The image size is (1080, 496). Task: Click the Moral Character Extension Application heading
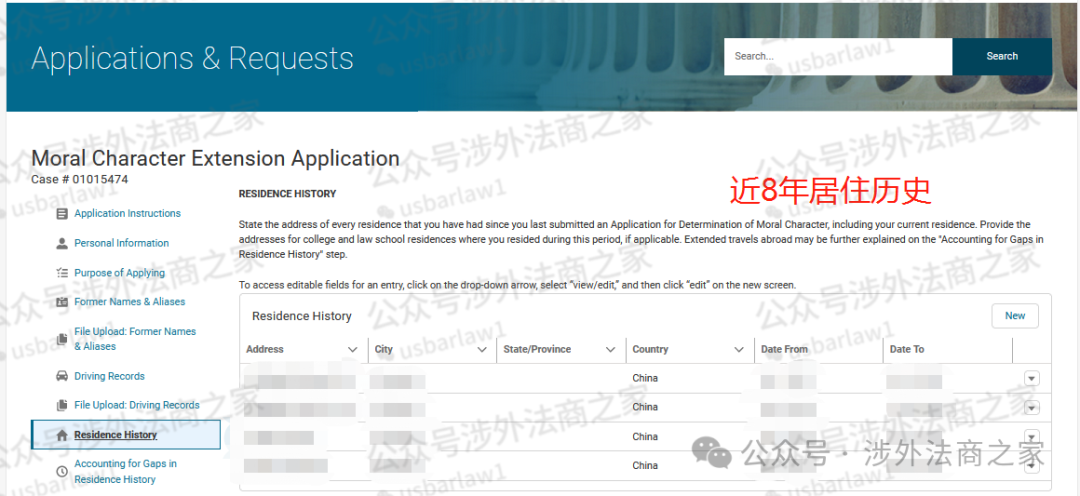216,158
